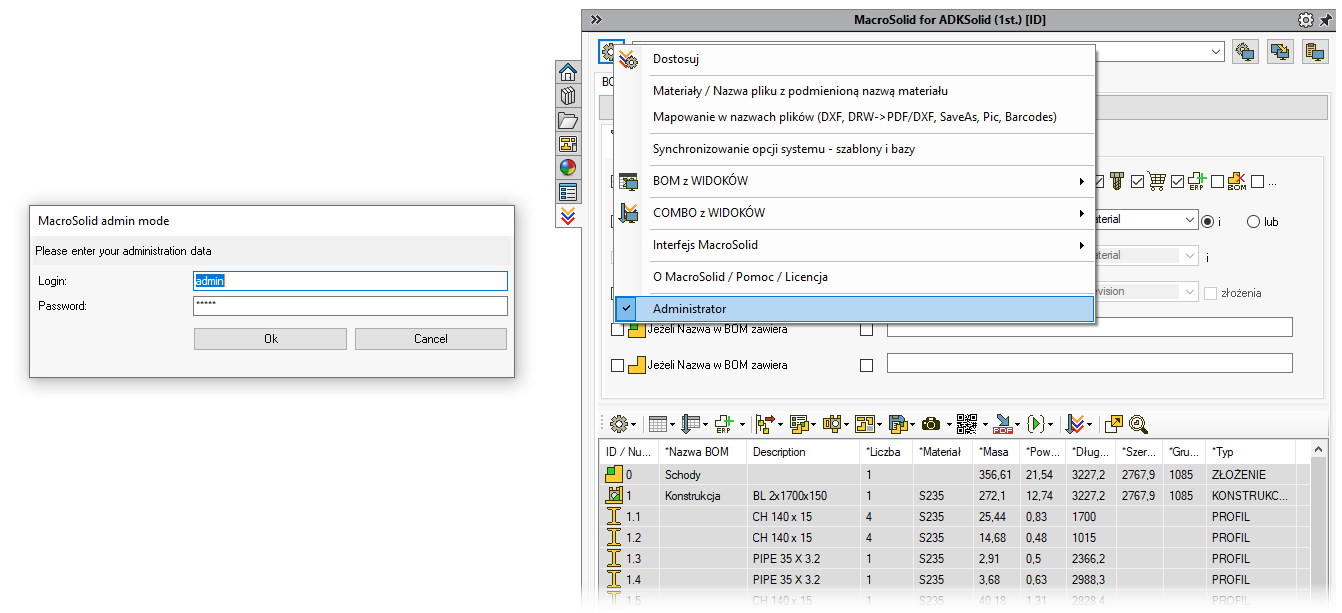Screen dimensions: 1342x613
Task: Click the QR code toolbar icon
Action: point(965,424)
